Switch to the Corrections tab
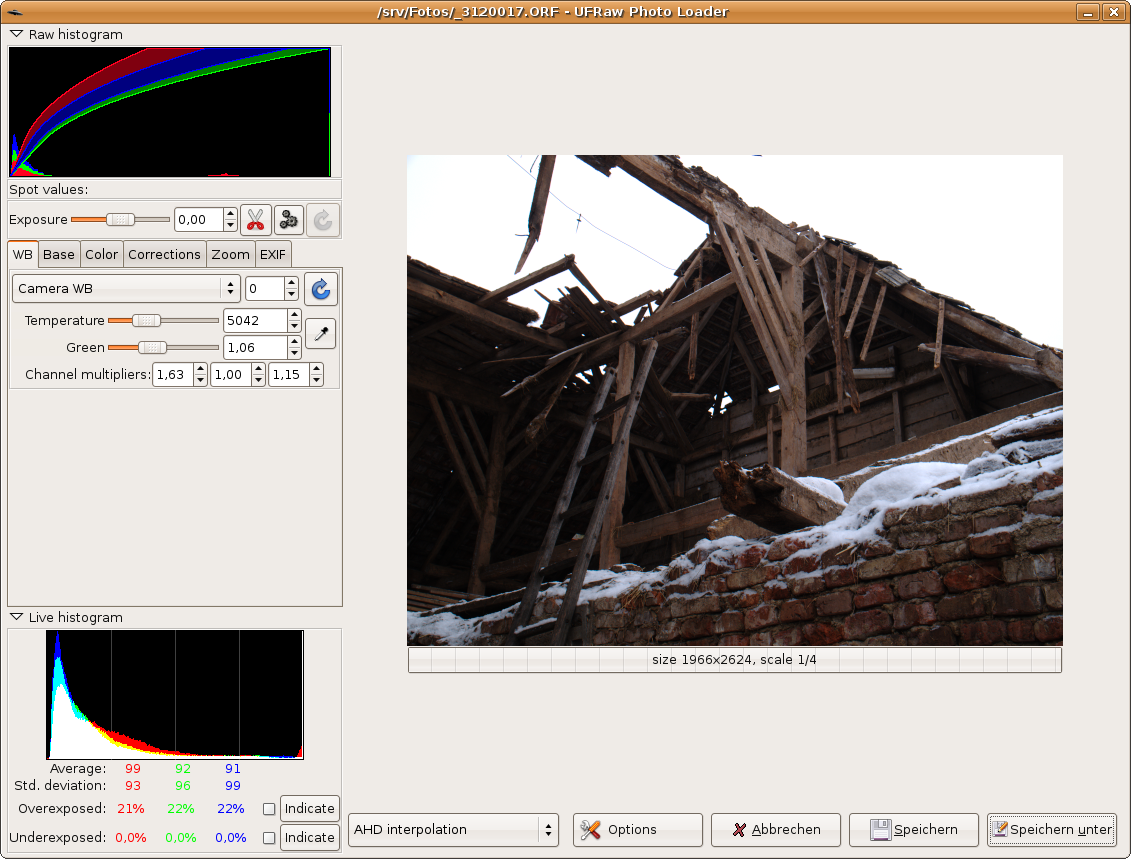The width and height of the screenshot is (1131, 859). point(164,254)
